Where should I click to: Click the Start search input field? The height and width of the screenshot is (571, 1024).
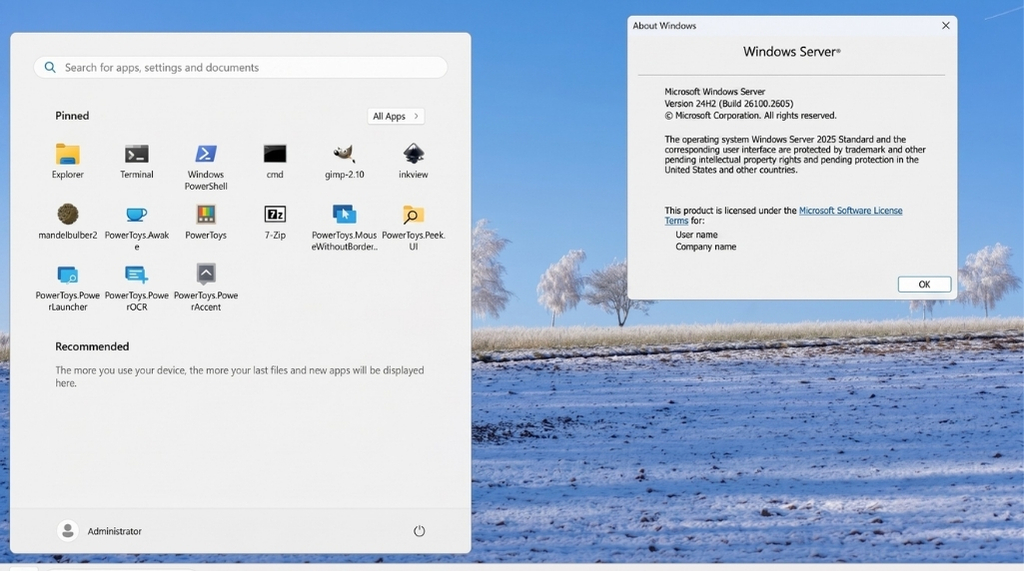240,67
